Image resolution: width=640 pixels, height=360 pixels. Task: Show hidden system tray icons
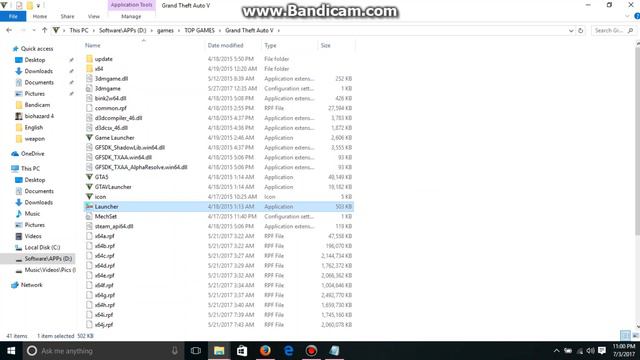[x=556, y=351]
